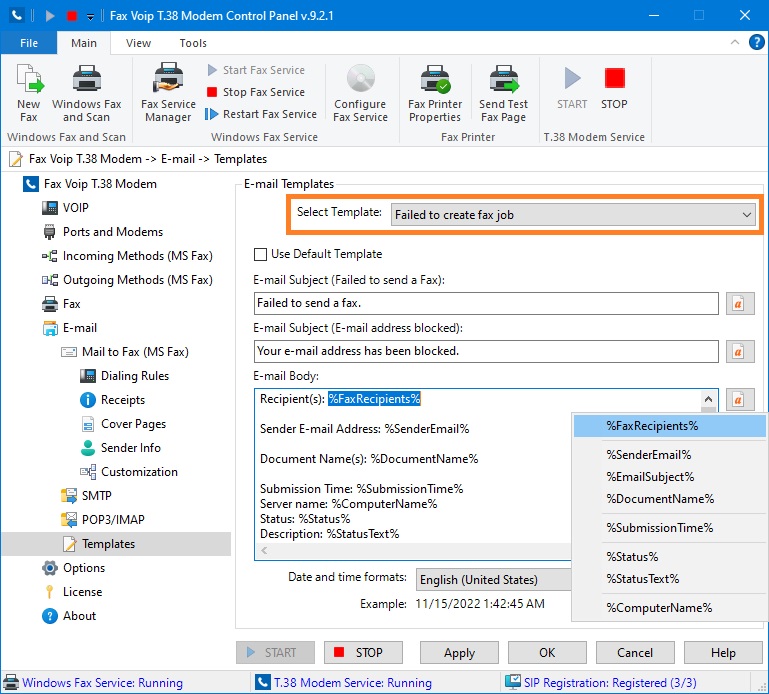769x694 pixels.
Task: Select Outgoing Methods (MS Fax)
Action: tap(127, 280)
